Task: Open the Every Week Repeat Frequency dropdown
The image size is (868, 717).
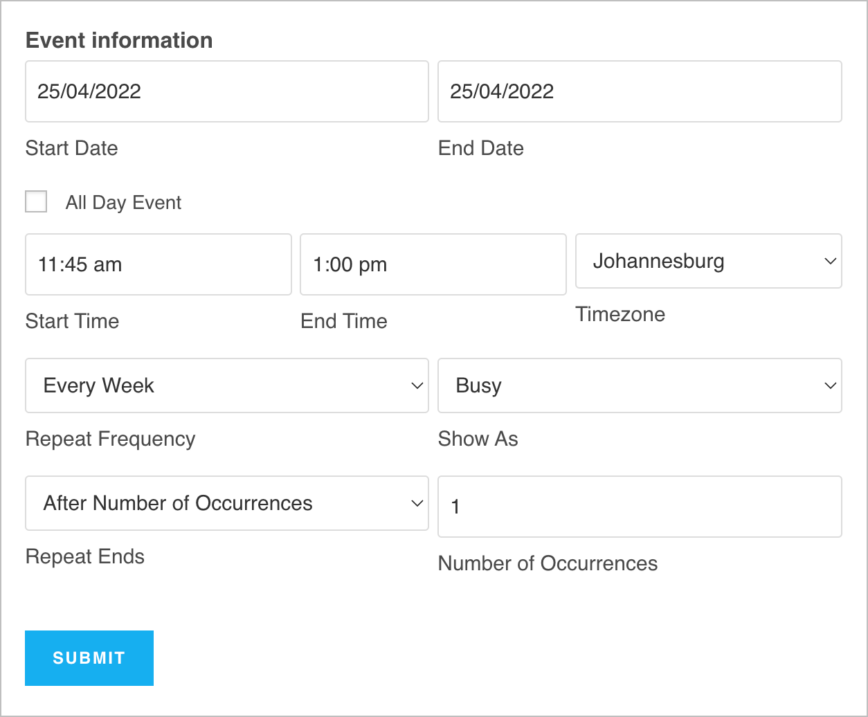Action: [227, 385]
